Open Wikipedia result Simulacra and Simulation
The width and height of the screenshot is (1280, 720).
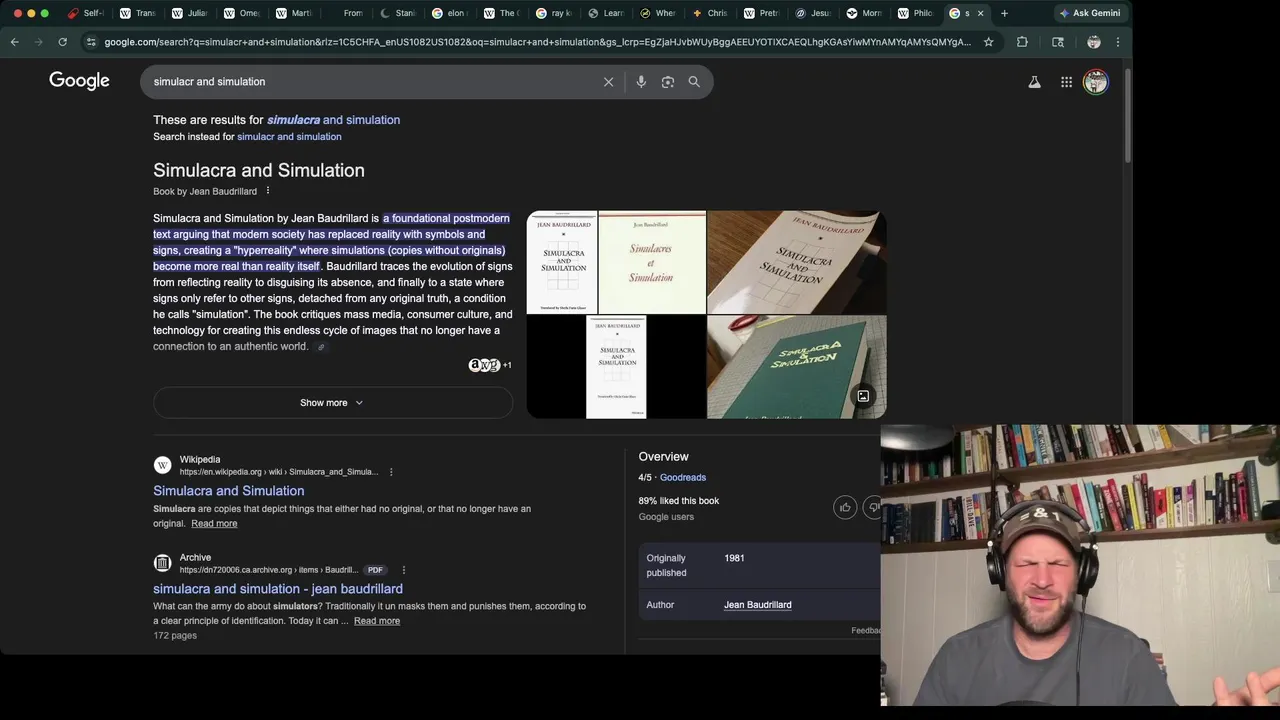click(x=229, y=491)
